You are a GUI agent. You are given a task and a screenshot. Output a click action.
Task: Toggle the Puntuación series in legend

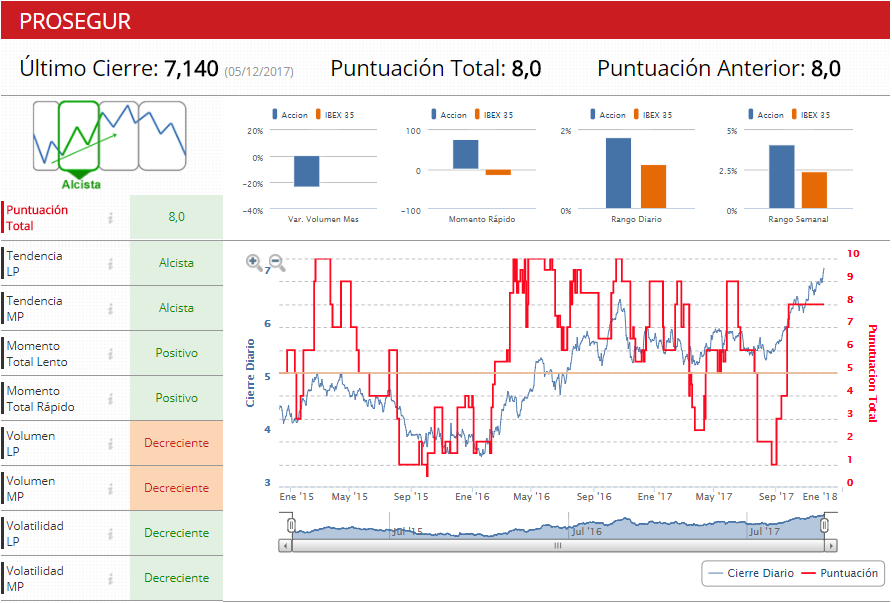[841, 573]
